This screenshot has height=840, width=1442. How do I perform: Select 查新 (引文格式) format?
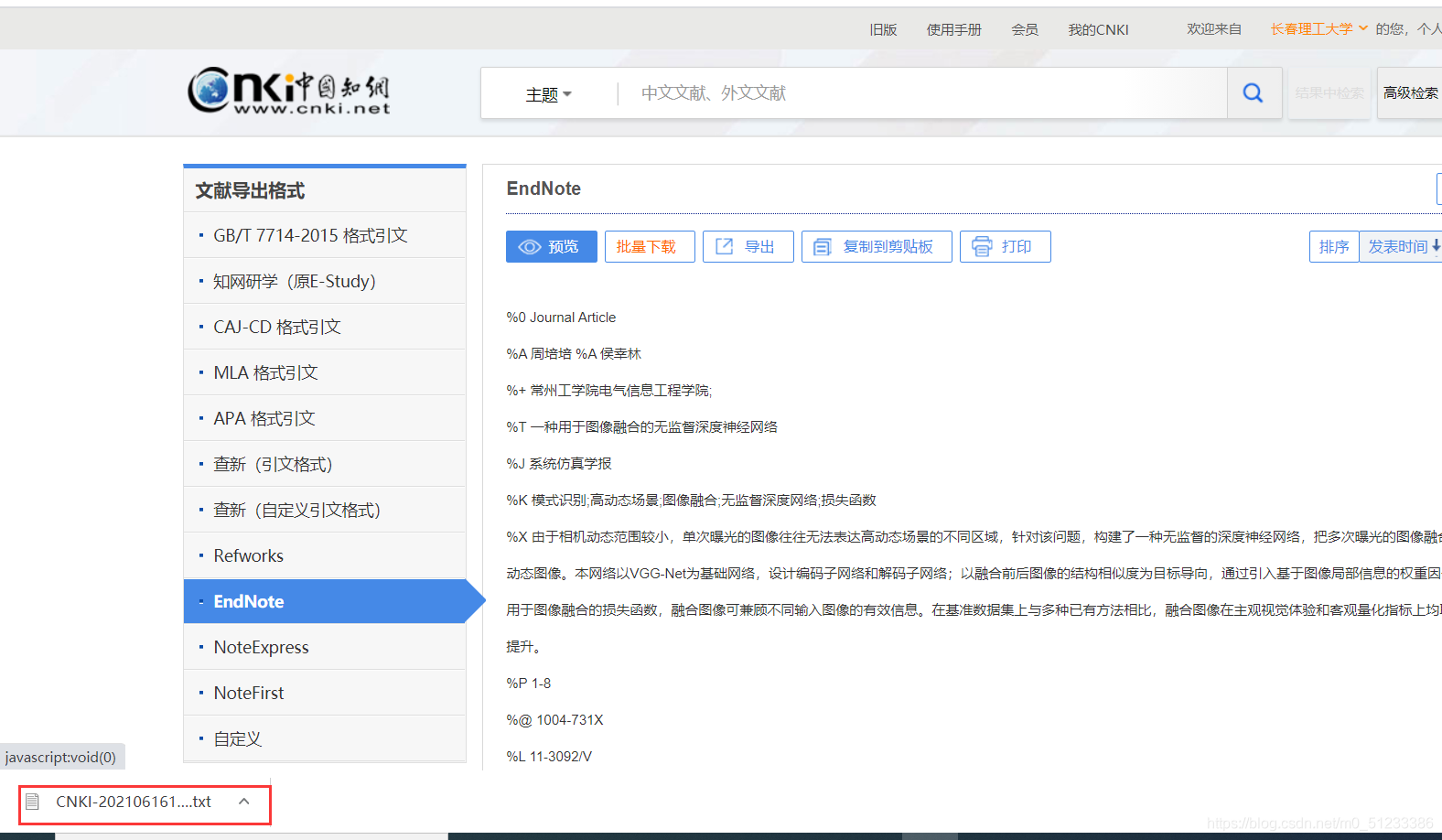pos(325,464)
